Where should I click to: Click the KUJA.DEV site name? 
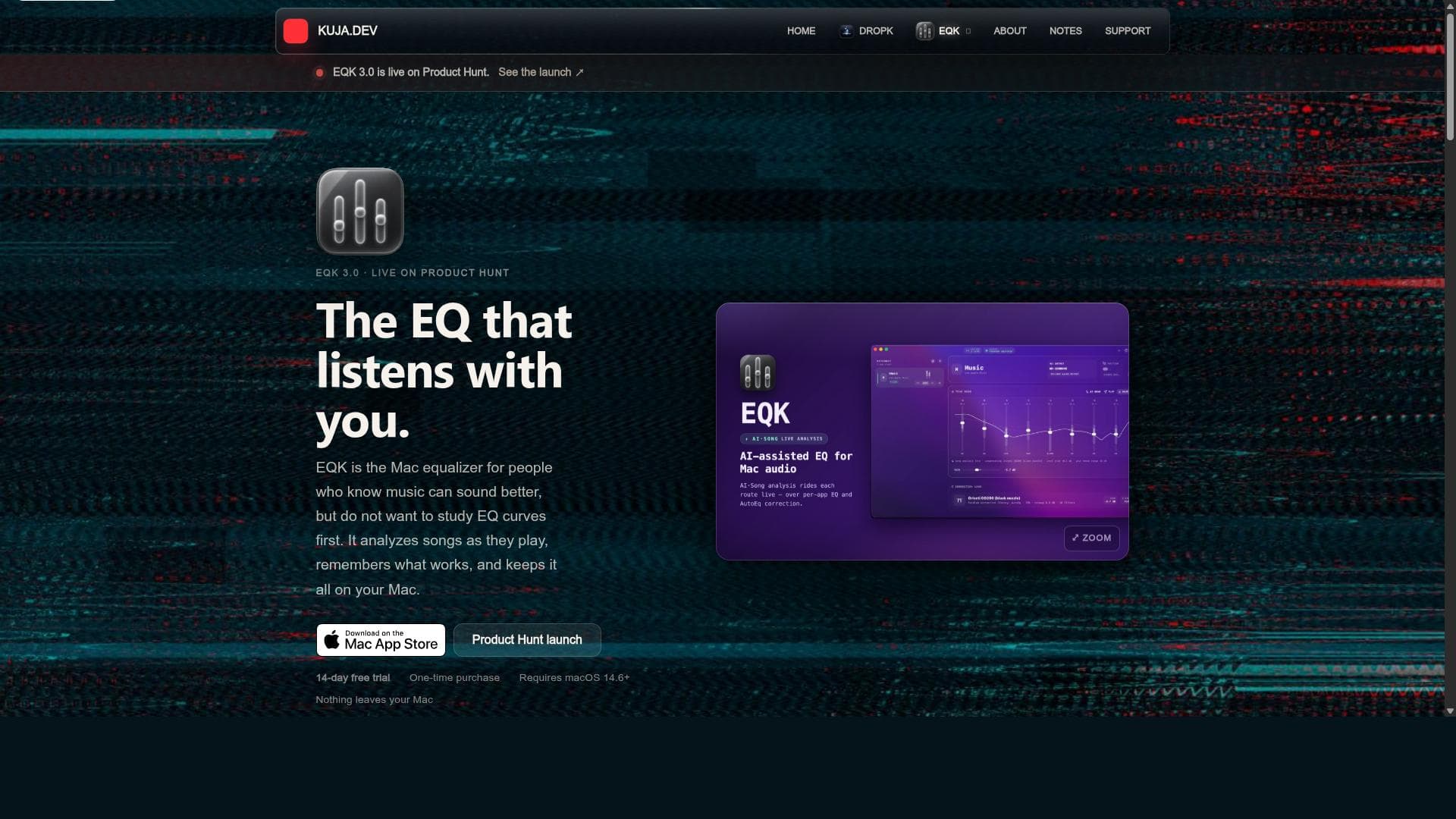(x=347, y=31)
